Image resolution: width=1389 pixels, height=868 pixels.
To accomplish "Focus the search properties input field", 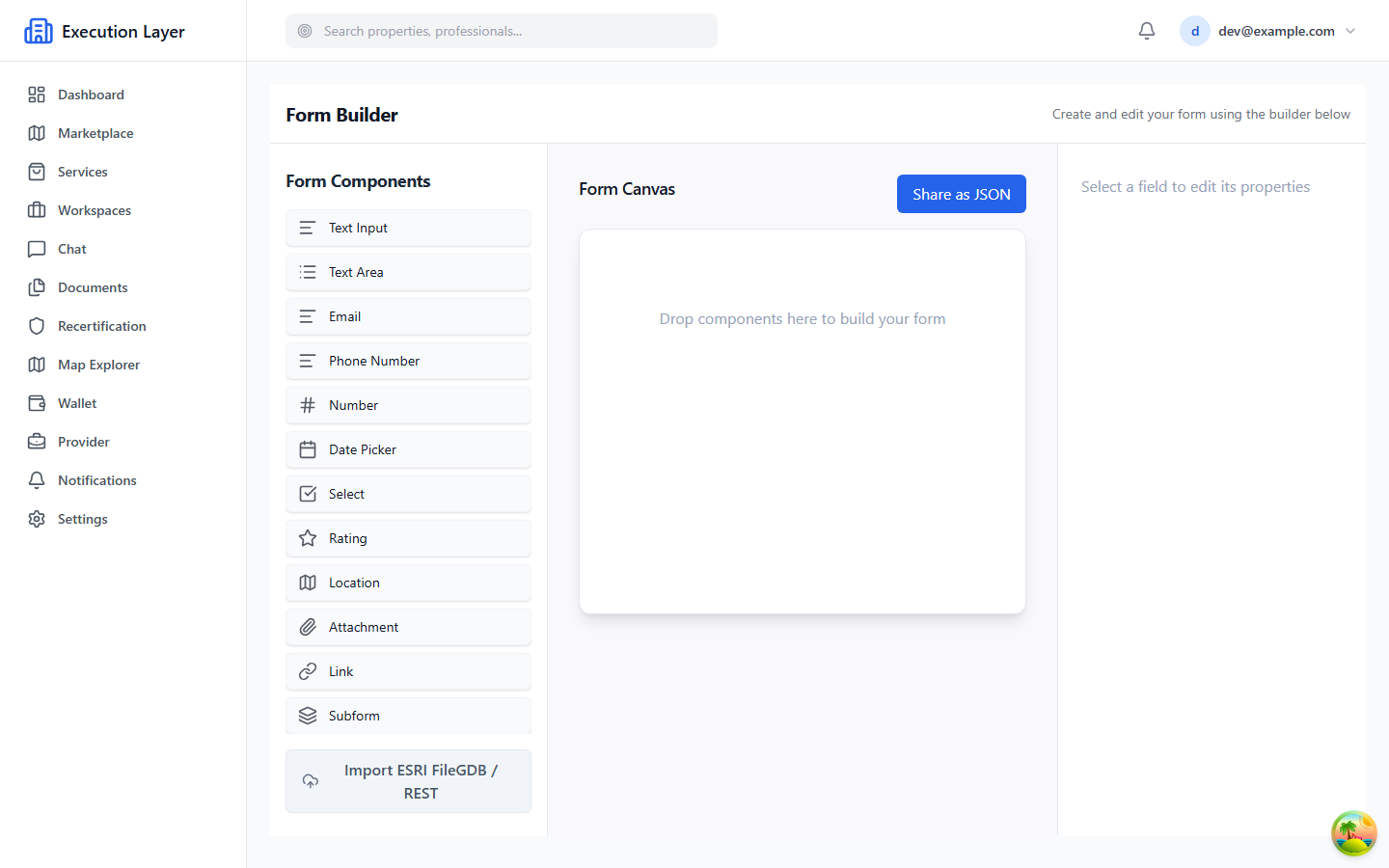I will click(x=502, y=31).
